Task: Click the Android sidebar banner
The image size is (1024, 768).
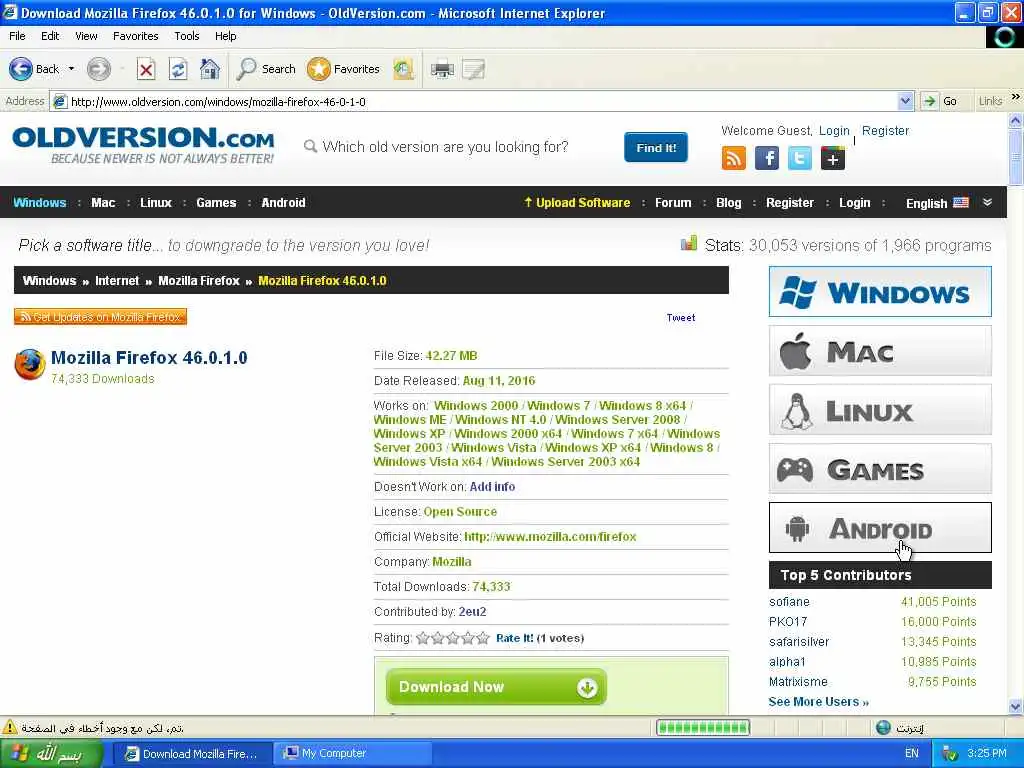Action: tap(880, 528)
